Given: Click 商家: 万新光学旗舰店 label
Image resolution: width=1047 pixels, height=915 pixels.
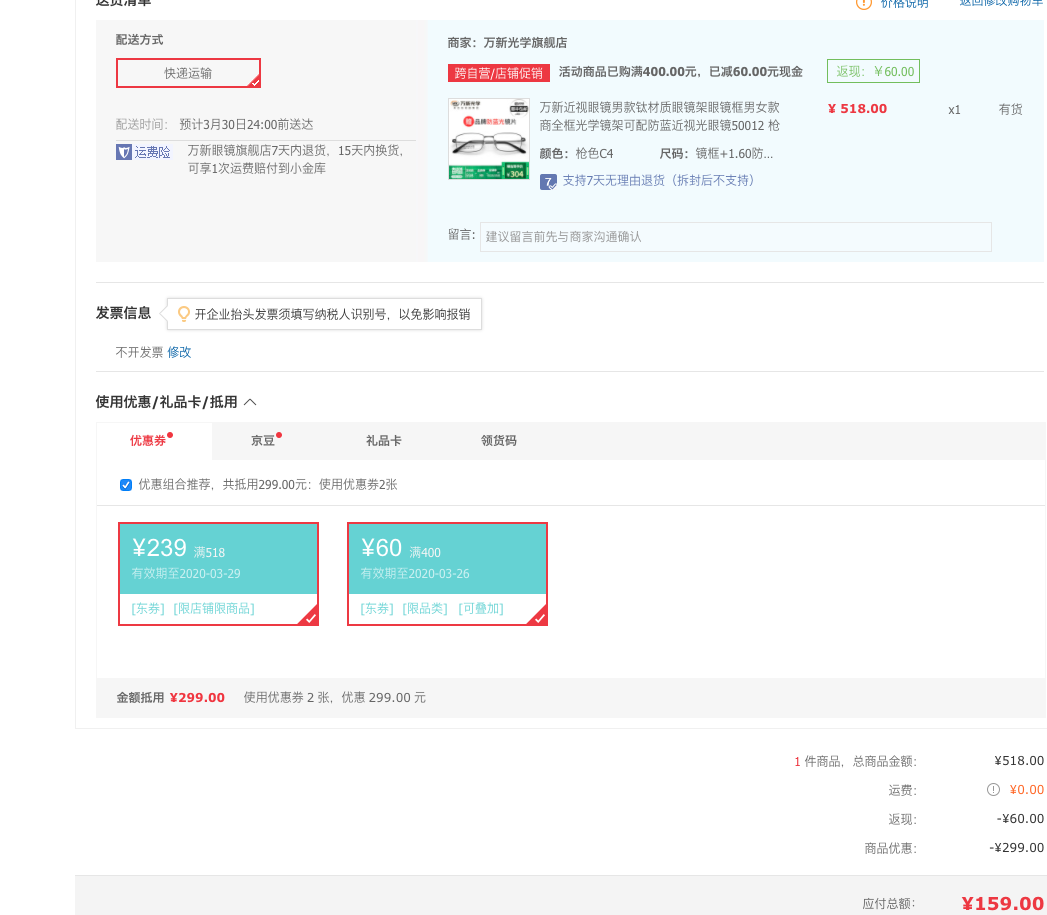Looking at the screenshot, I should click(507, 43).
